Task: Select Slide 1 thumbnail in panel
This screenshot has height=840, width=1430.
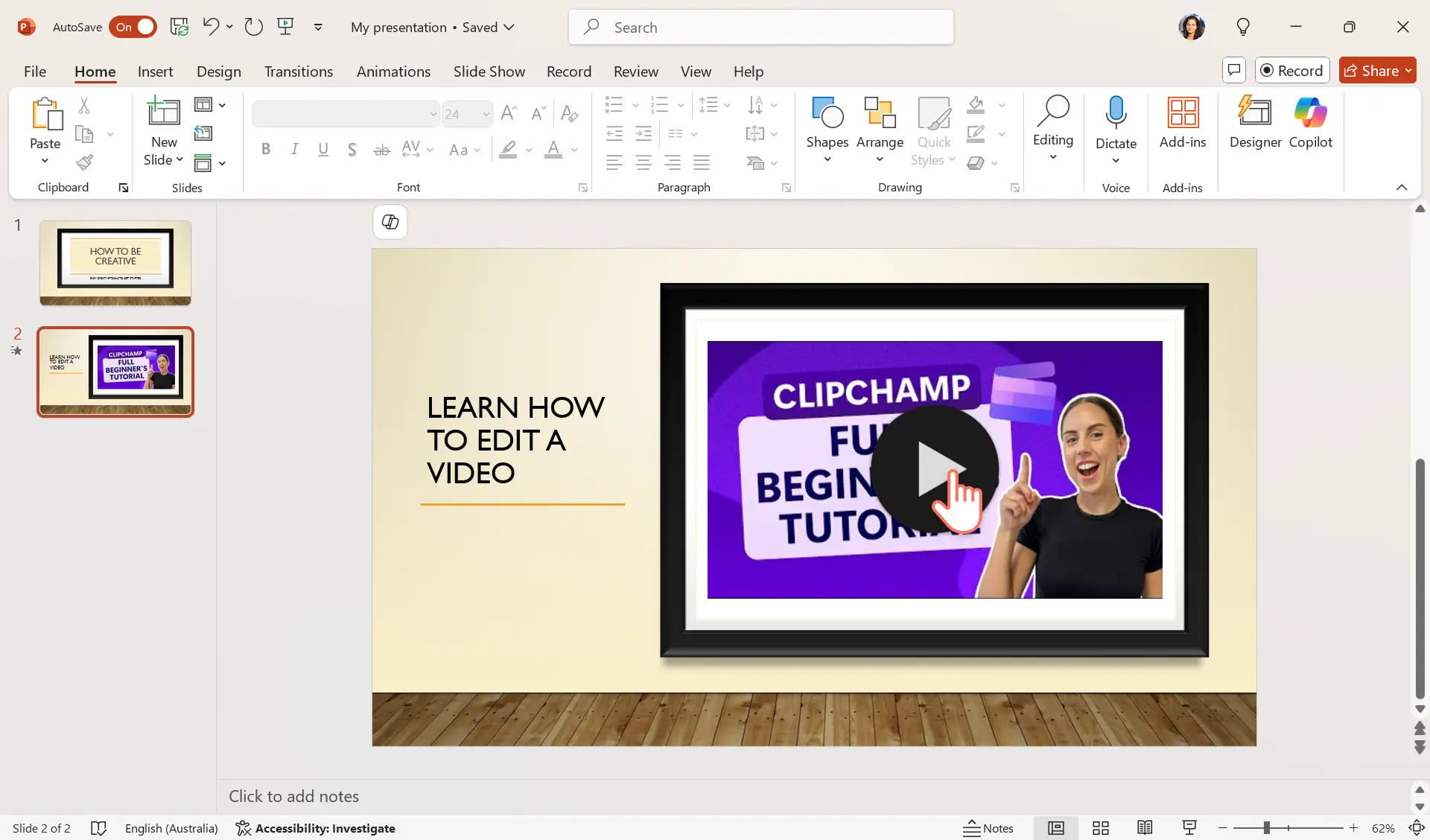Action: (114, 262)
